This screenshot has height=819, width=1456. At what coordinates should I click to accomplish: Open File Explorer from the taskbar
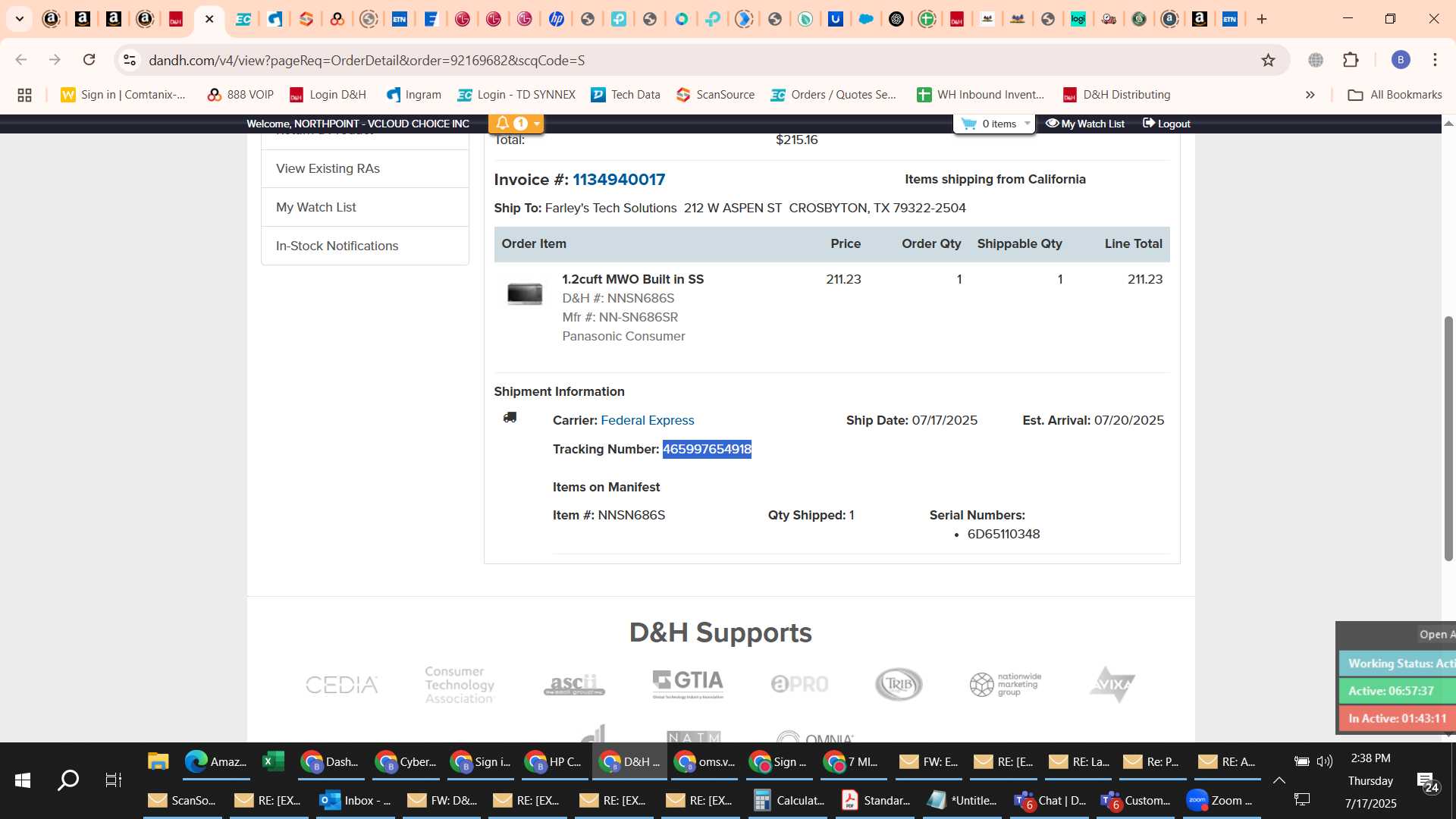(158, 761)
